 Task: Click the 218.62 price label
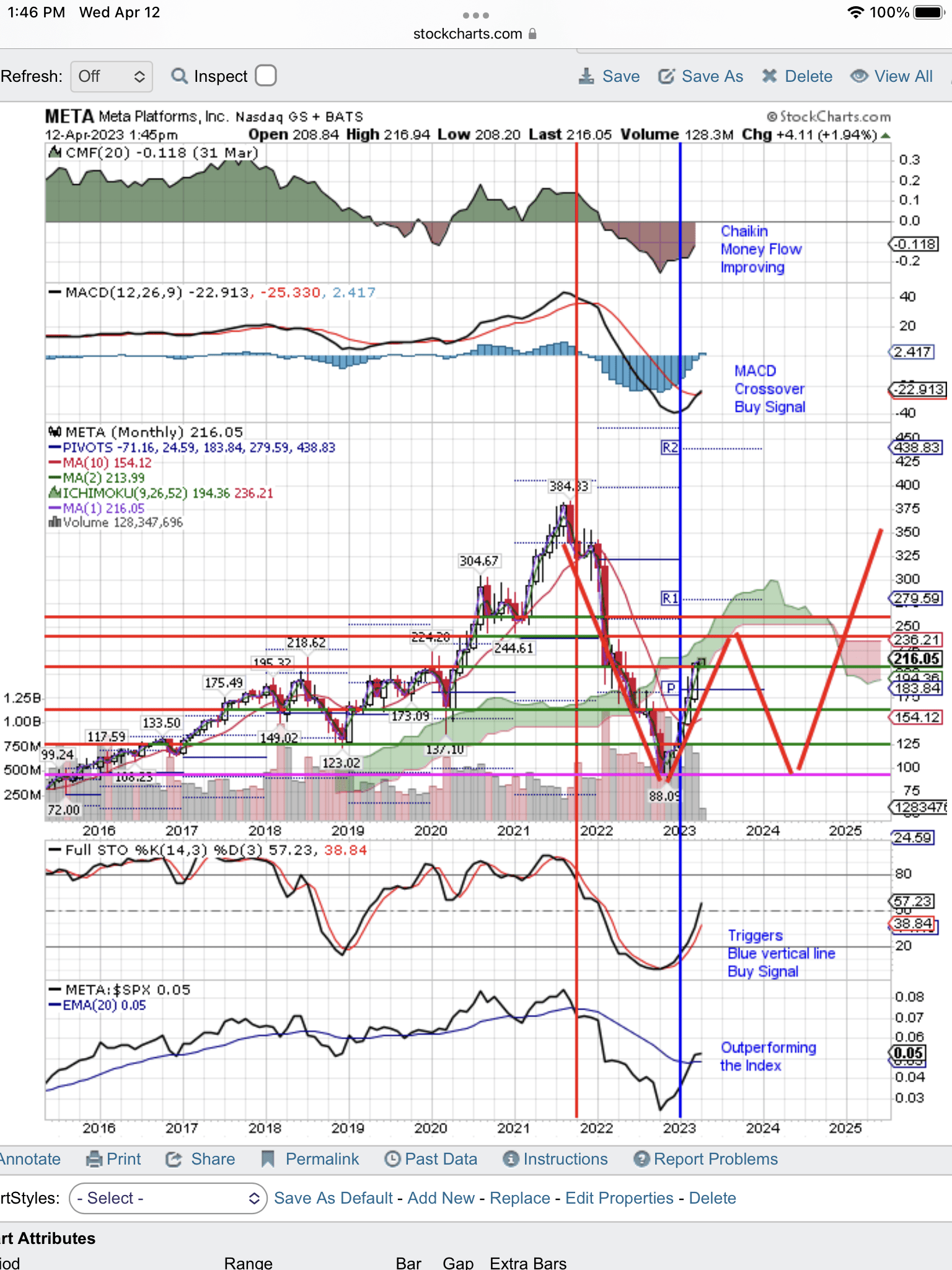tap(306, 642)
